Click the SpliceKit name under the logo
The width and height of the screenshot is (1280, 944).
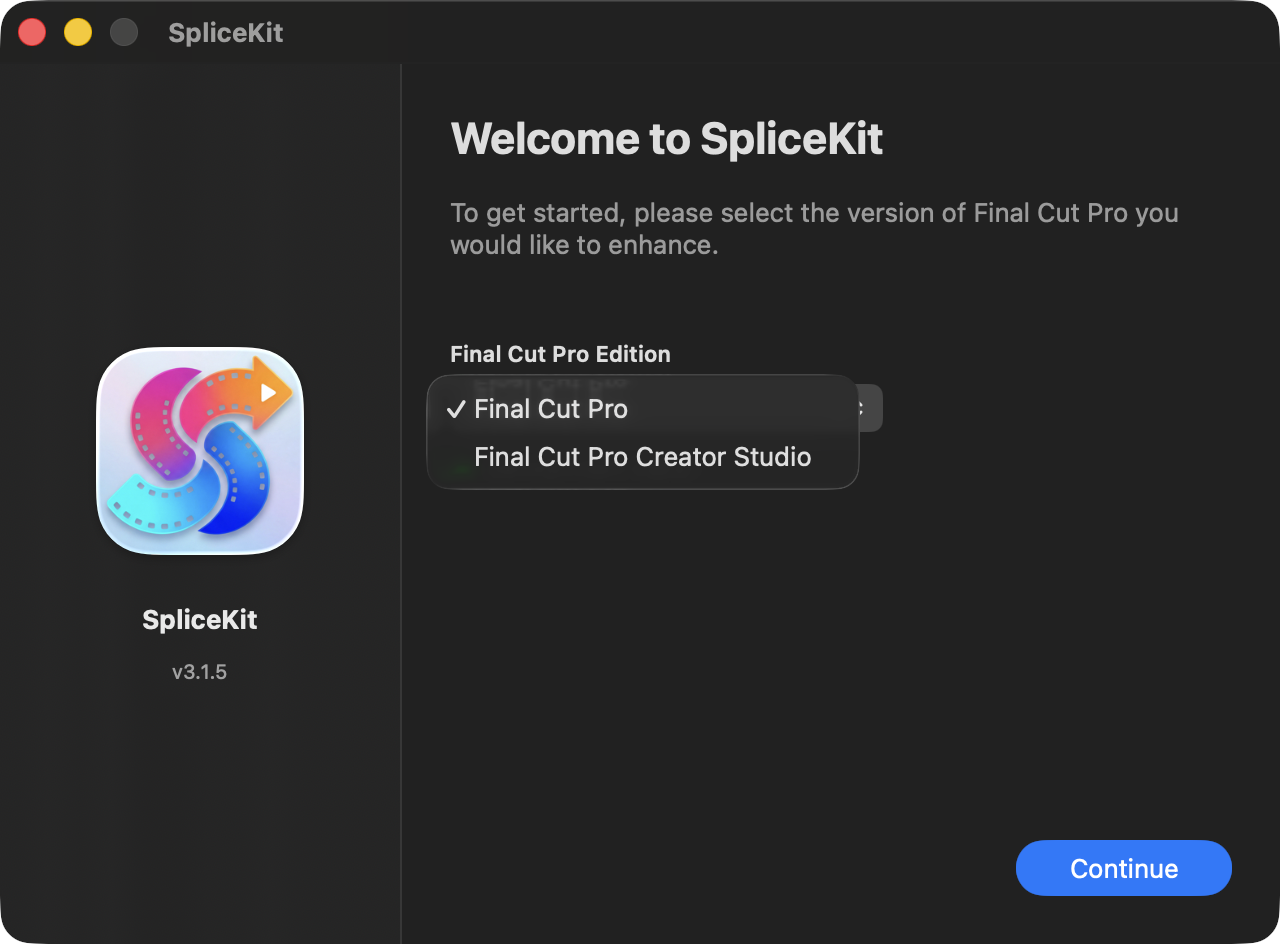click(200, 620)
